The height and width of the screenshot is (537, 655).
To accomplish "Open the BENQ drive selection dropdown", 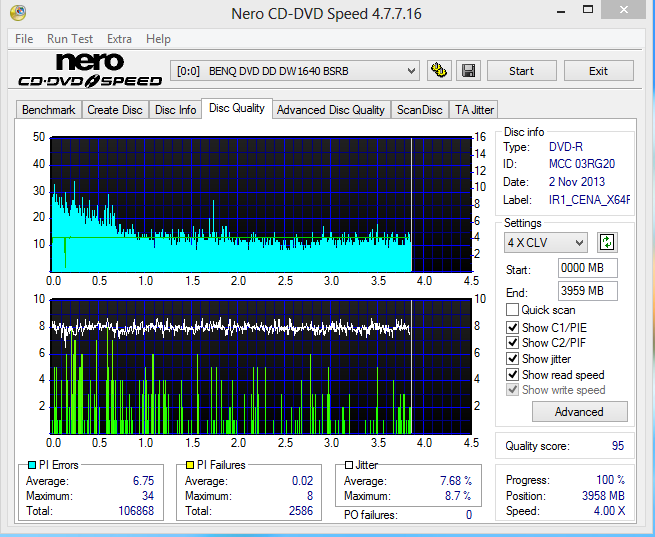I will [x=295, y=71].
